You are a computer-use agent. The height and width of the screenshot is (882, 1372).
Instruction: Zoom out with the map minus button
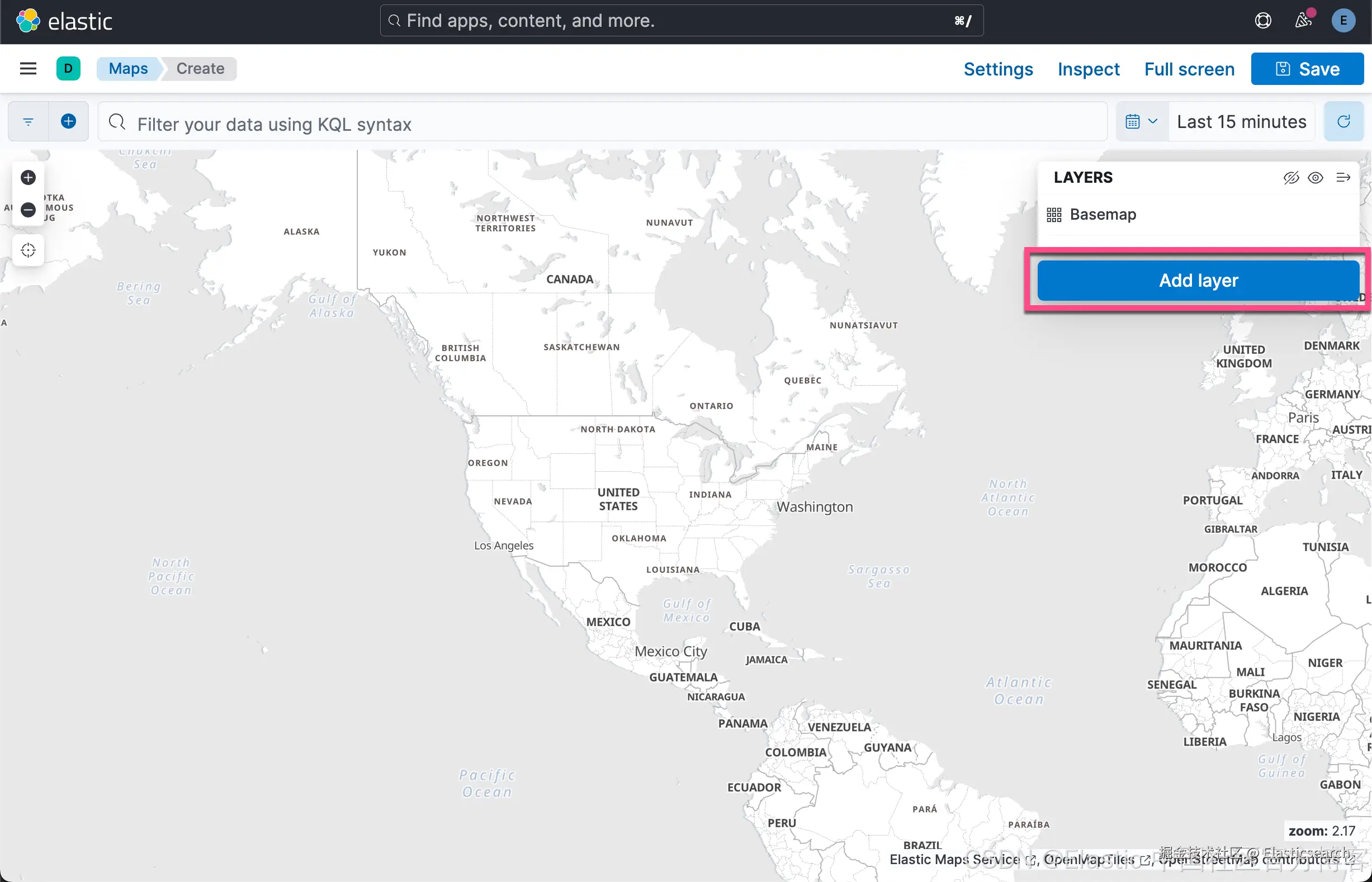point(28,210)
